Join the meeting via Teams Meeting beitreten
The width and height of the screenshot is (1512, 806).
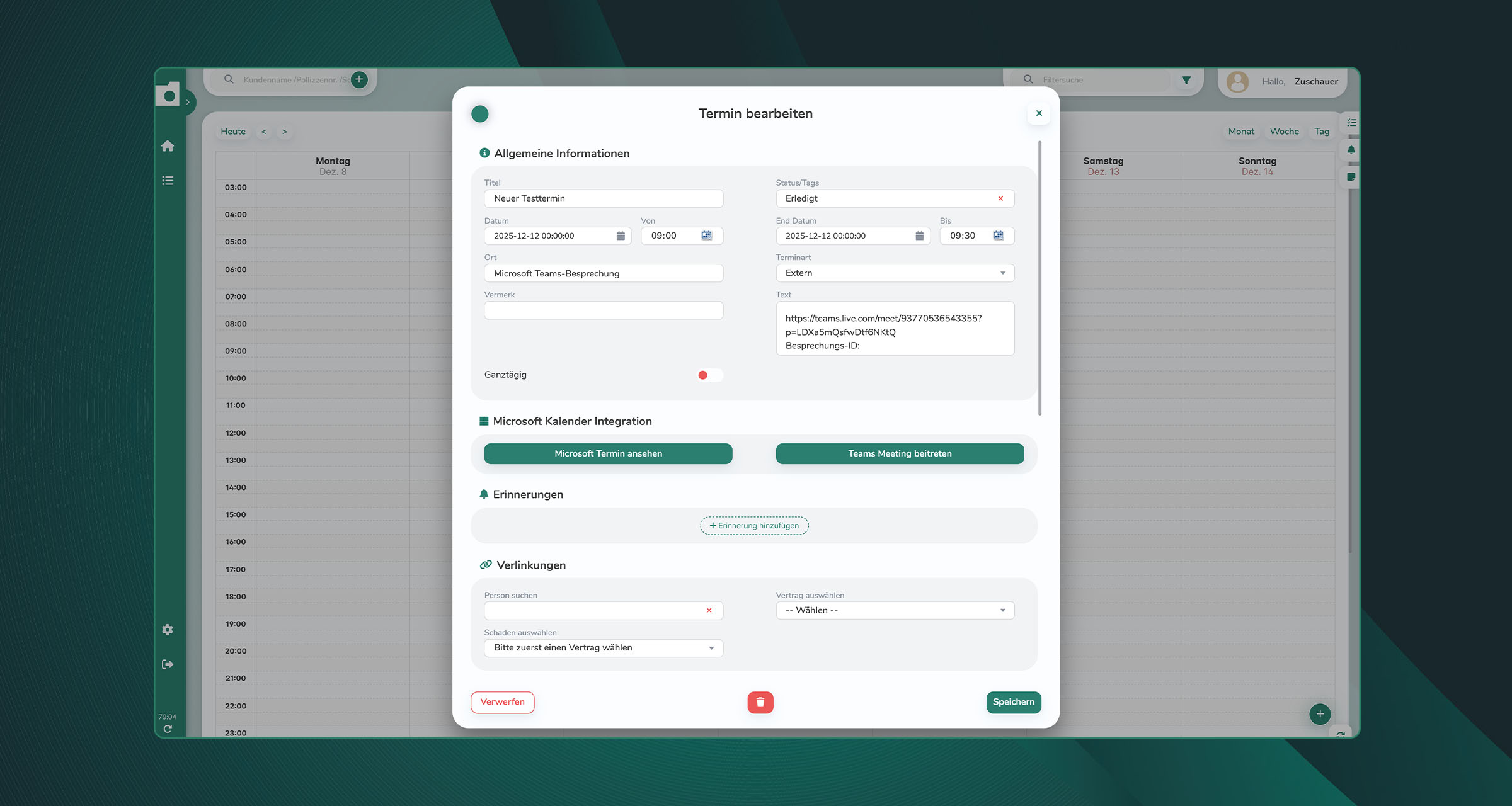click(x=900, y=453)
